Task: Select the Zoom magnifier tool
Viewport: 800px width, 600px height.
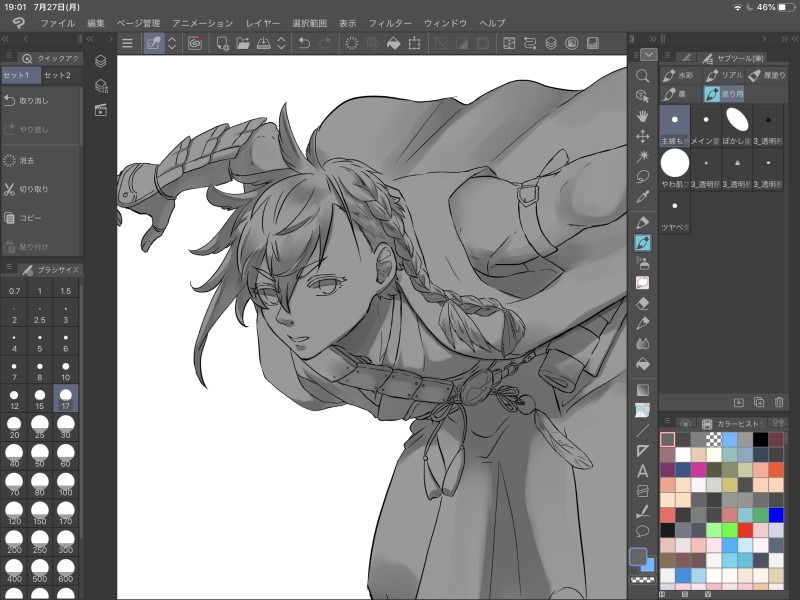Action: point(642,76)
